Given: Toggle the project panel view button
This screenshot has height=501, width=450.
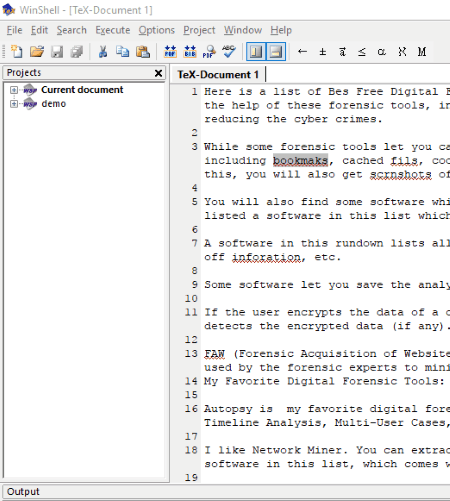Looking at the screenshot, I should tap(256, 52).
